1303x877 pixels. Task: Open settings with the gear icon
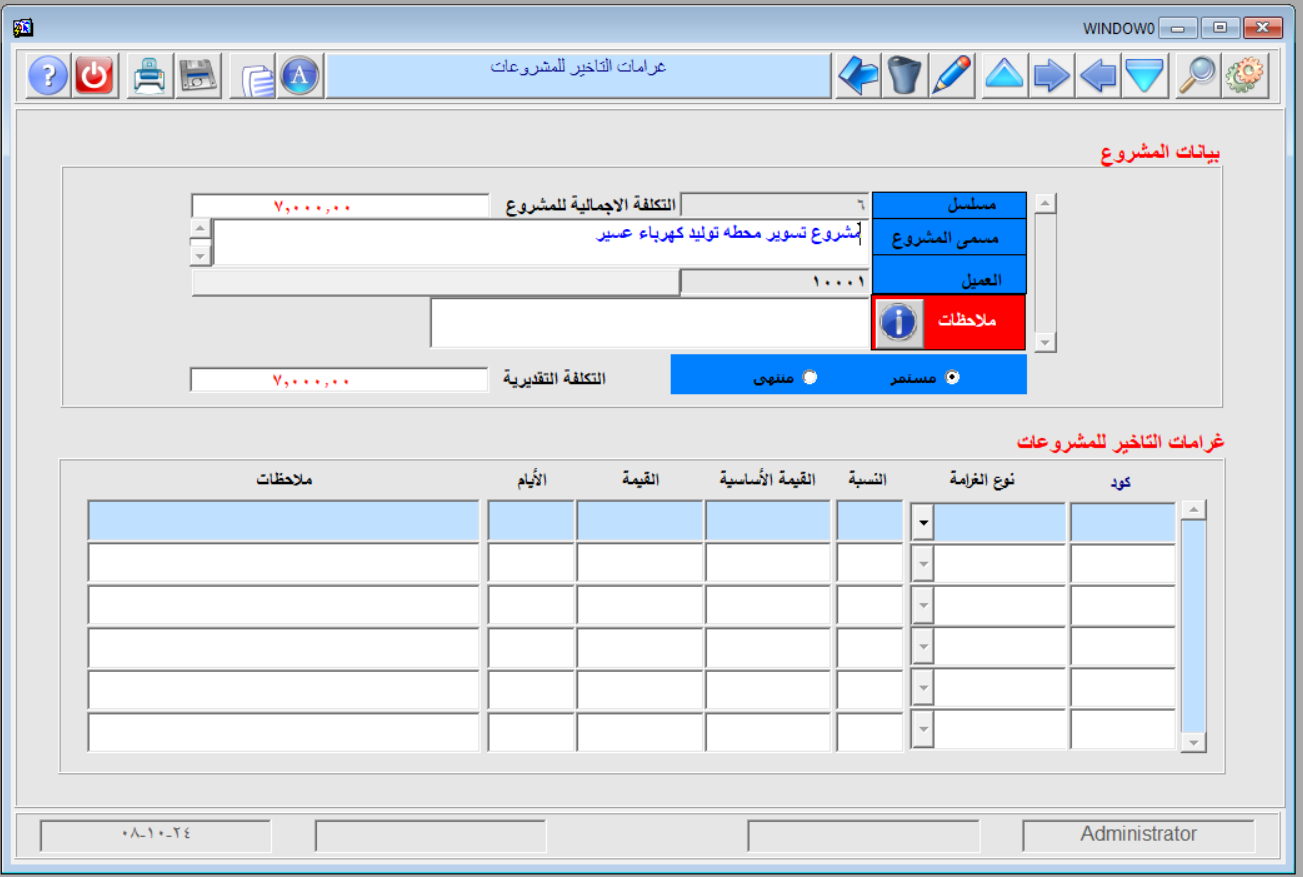(1245, 76)
